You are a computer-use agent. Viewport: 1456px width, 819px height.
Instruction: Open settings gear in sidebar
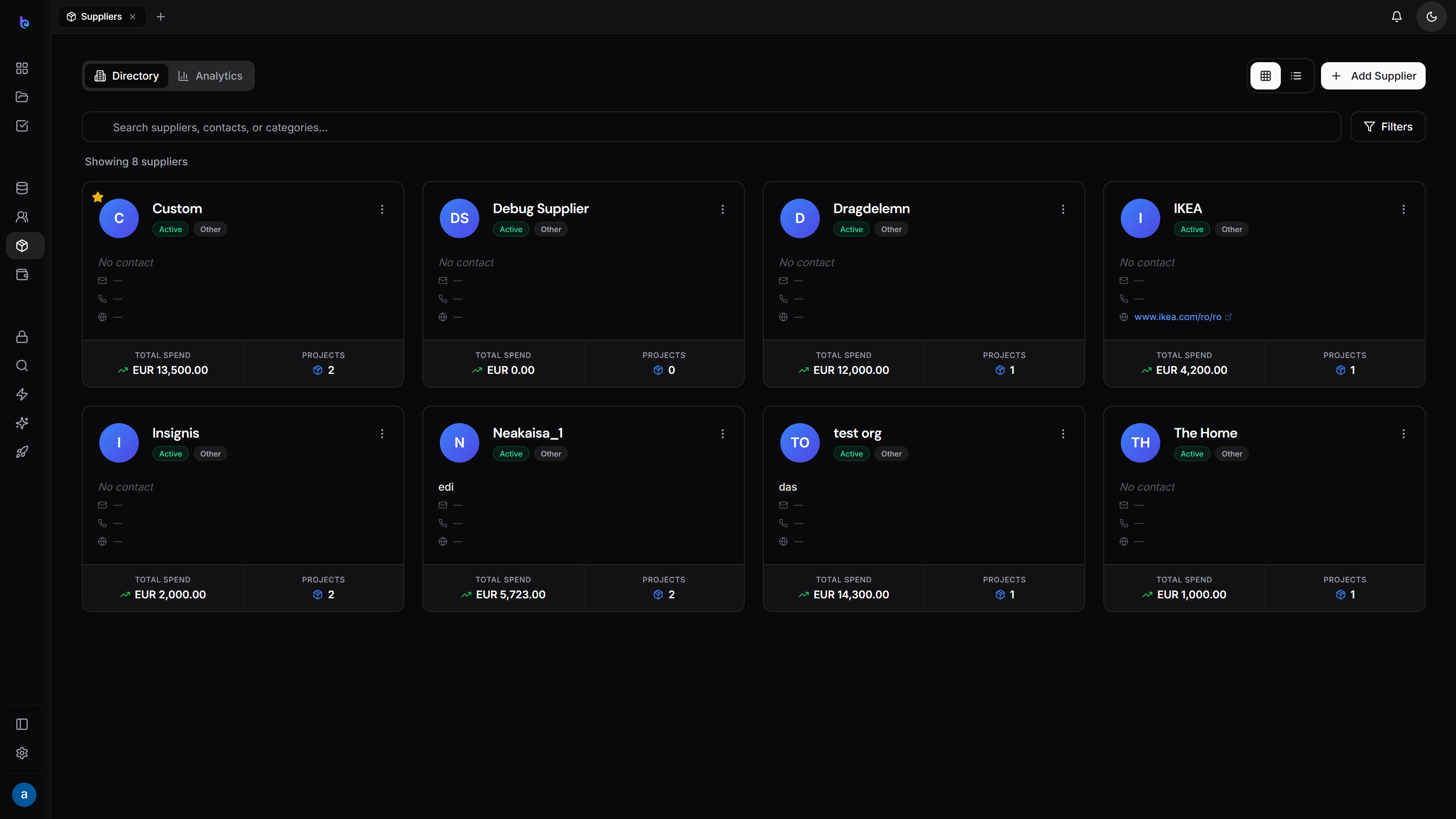pos(22,753)
